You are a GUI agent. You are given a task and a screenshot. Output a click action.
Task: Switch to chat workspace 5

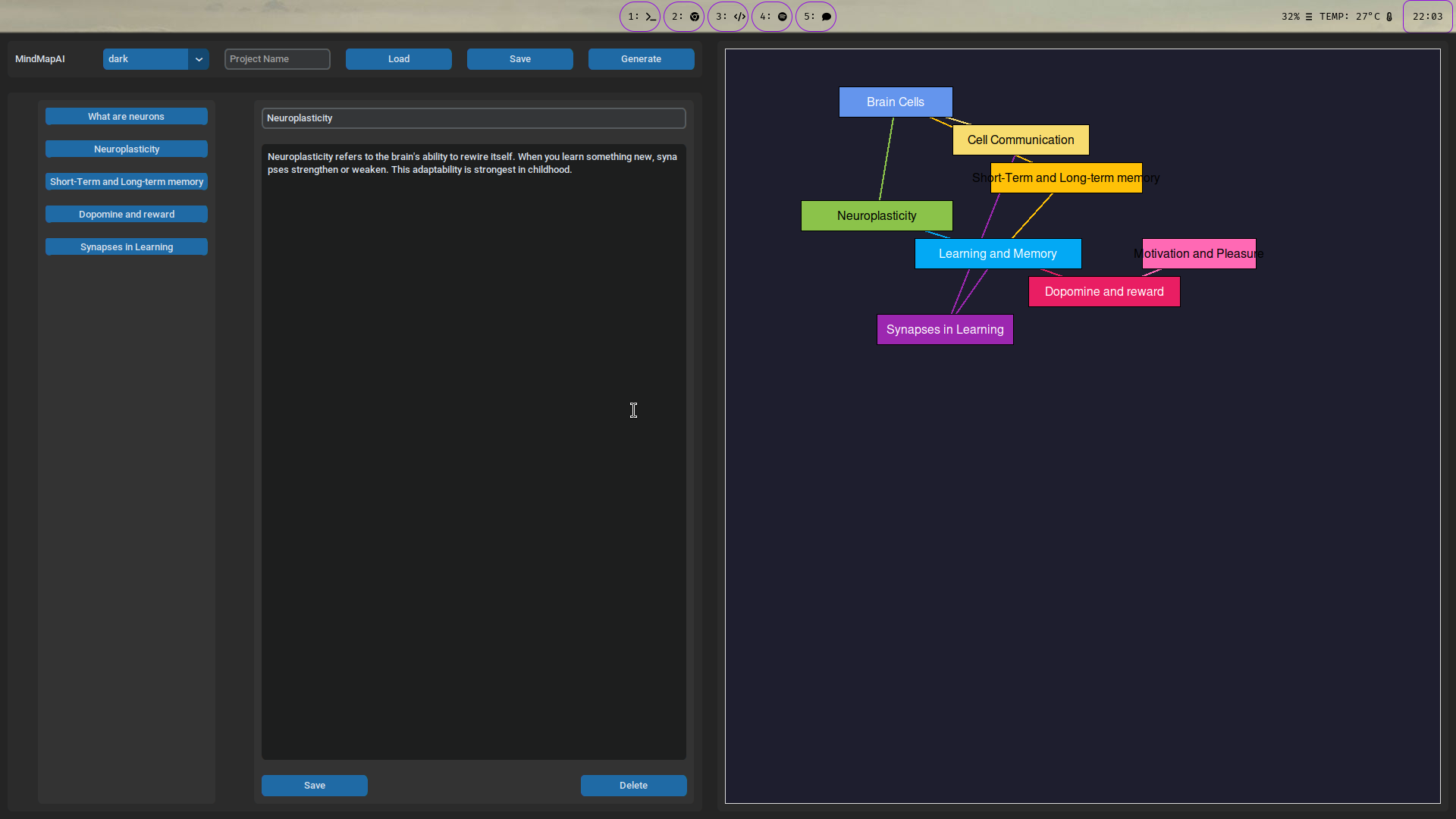pyautogui.click(x=816, y=17)
